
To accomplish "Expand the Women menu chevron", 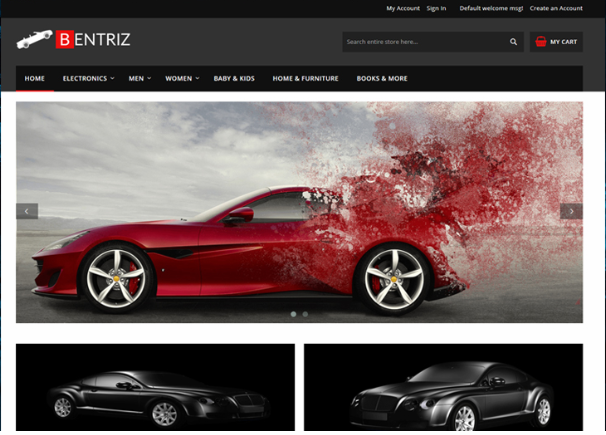I will (x=197, y=78).
